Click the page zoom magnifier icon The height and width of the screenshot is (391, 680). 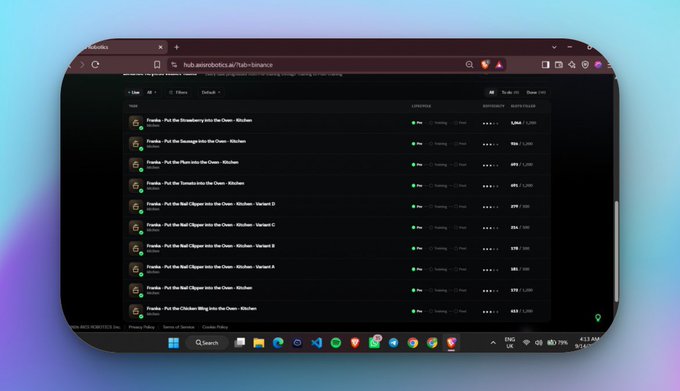coord(469,65)
